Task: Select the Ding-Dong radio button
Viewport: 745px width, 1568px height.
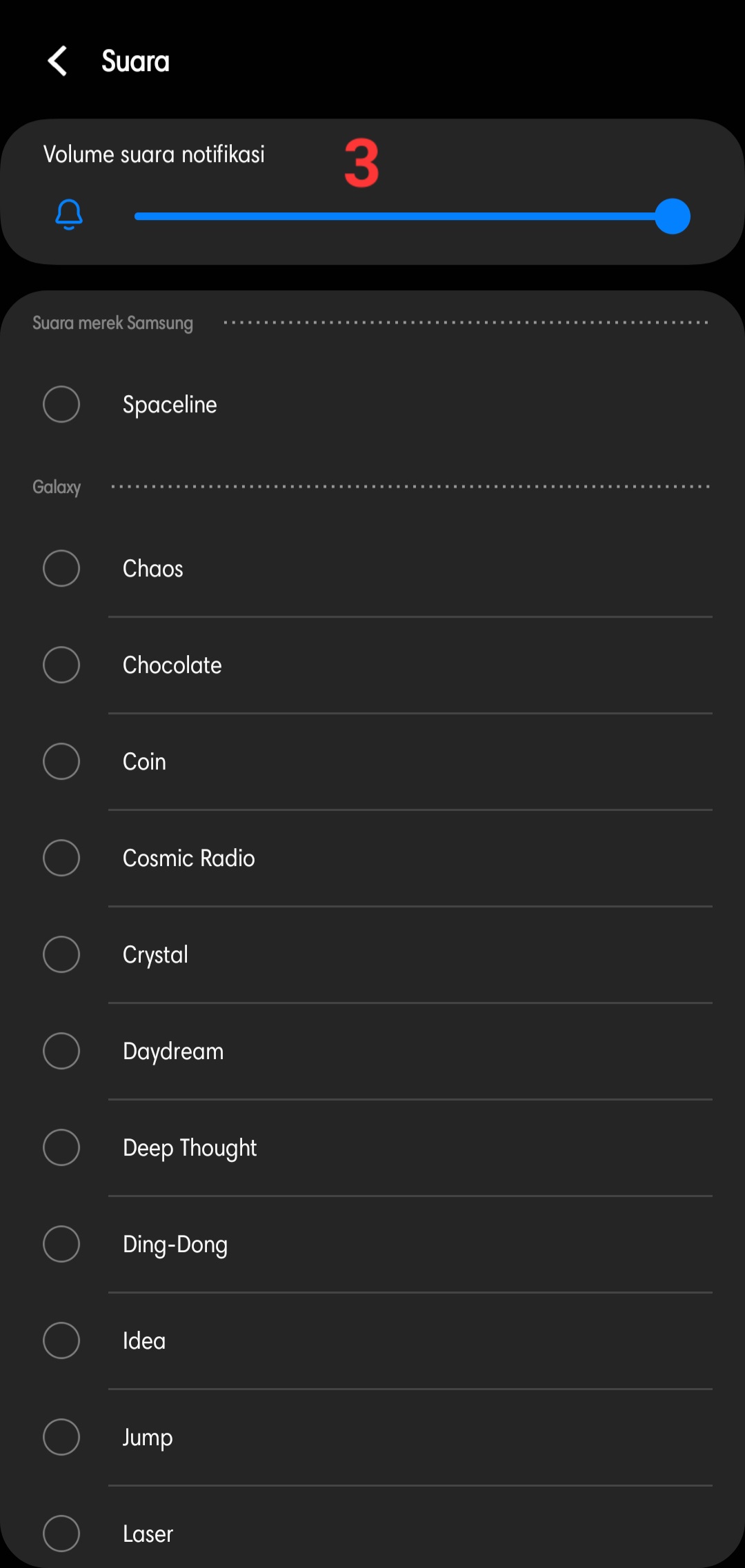Action: (x=61, y=1244)
